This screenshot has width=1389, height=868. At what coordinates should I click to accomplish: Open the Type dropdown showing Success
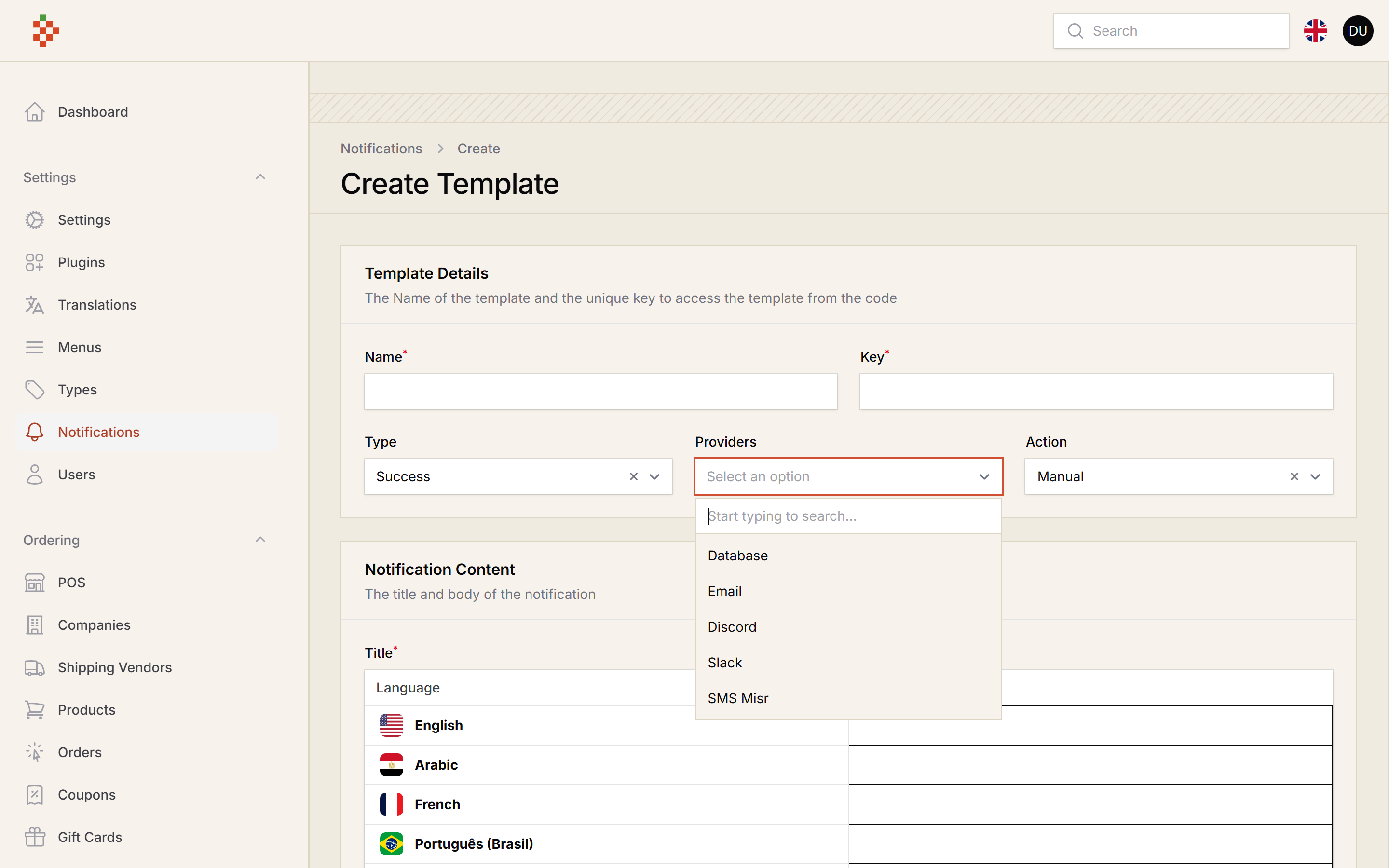[518, 476]
